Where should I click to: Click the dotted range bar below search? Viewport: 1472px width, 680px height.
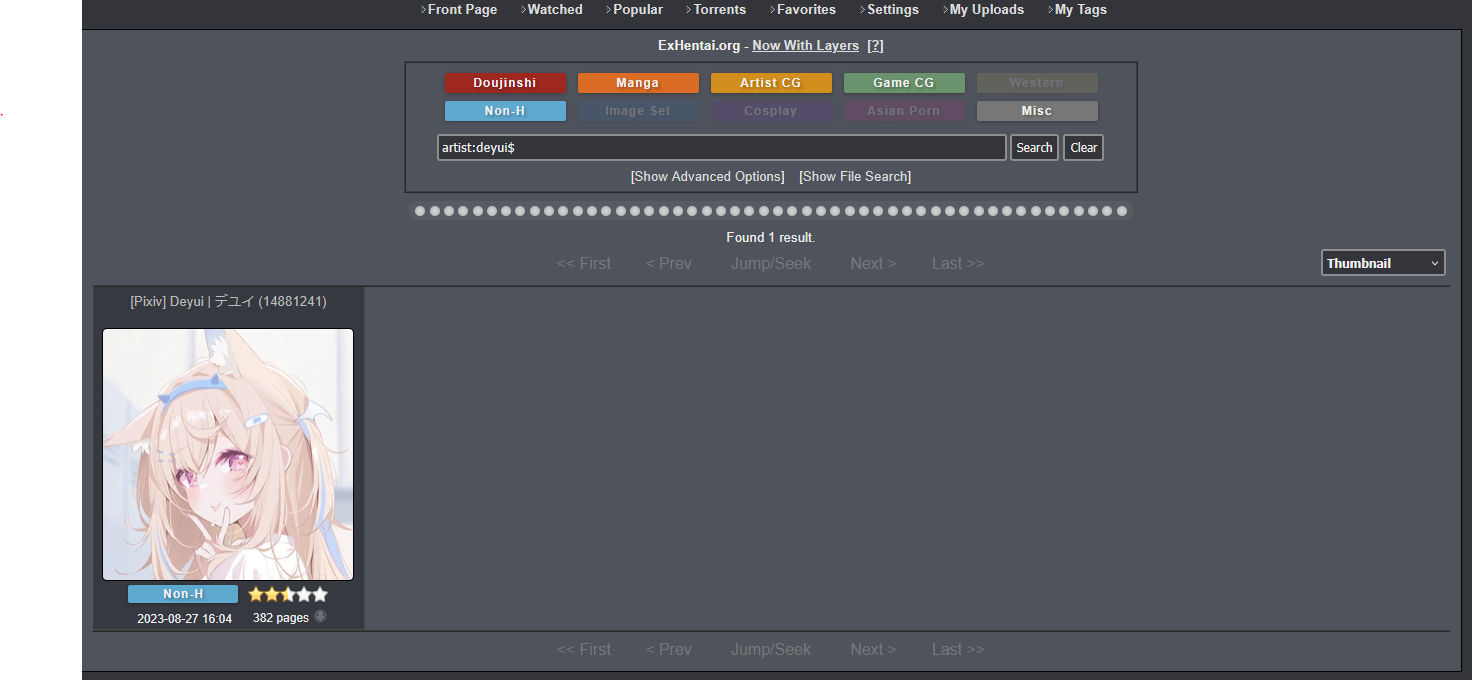(771, 211)
